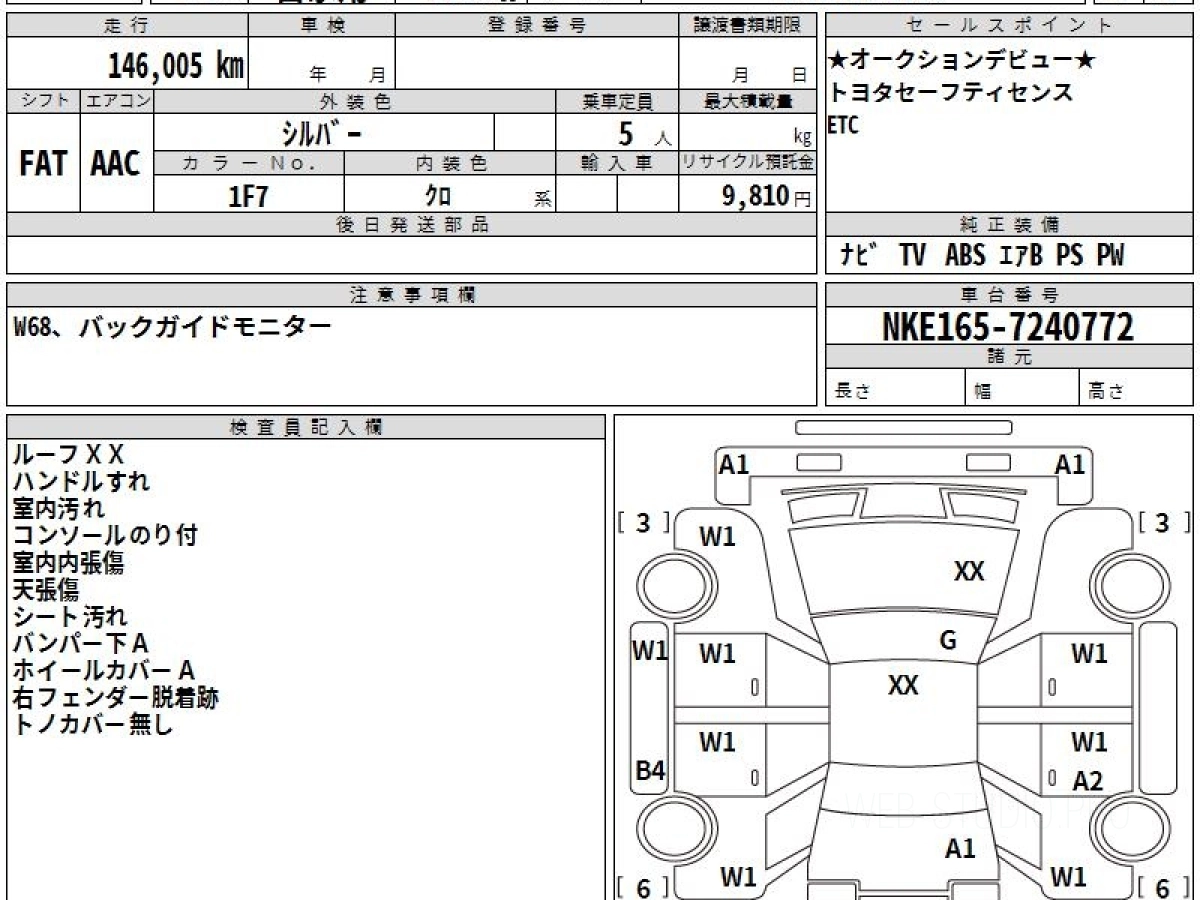
Task: Click the PW equipment entry
Action: point(1110,256)
